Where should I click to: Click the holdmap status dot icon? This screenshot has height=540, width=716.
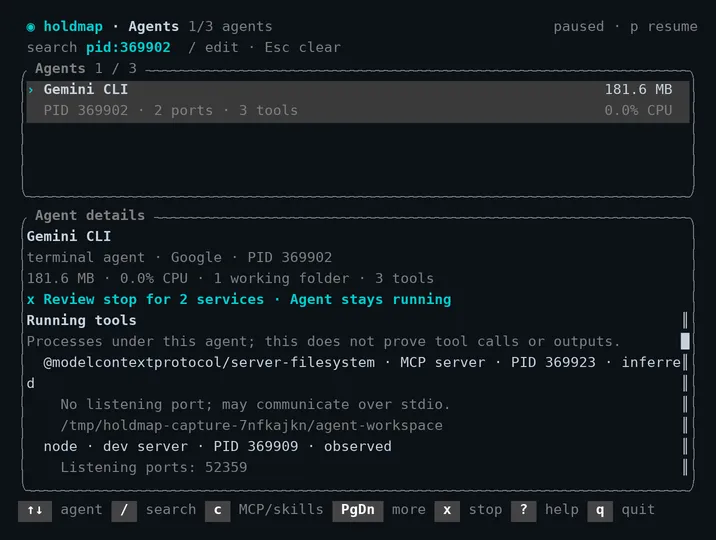click(31, 27)
